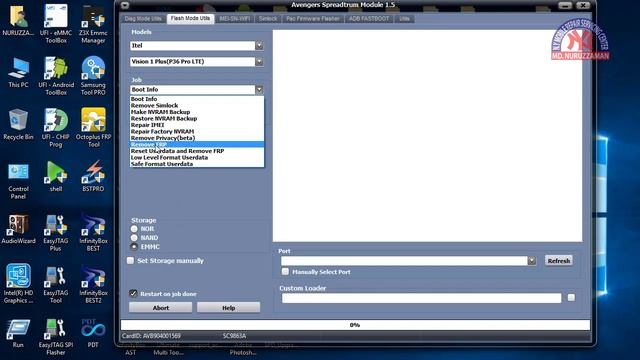Open EasyJTAG SPI Flasher desktop shortcut

tap(56, 337)
